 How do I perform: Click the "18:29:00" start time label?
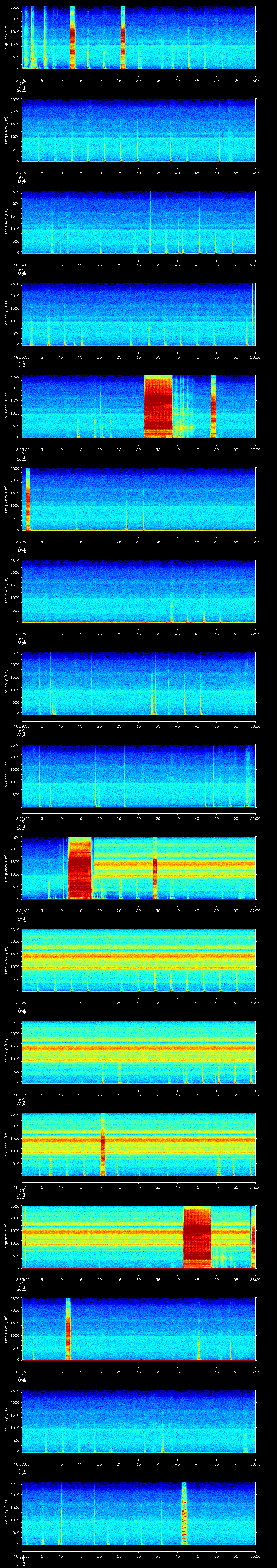click(21, 726)
